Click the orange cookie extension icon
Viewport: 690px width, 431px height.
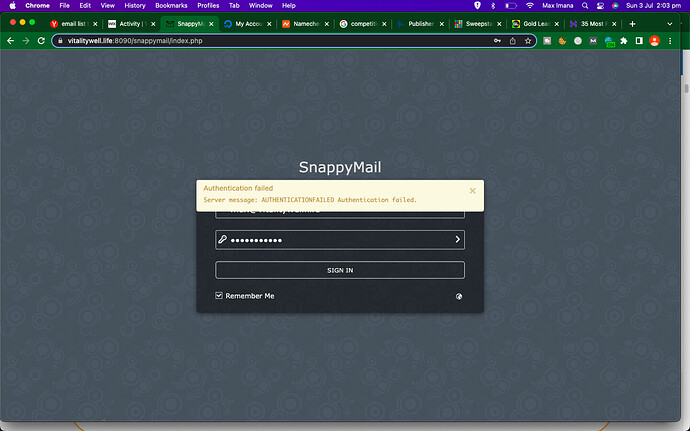point(562,41)
